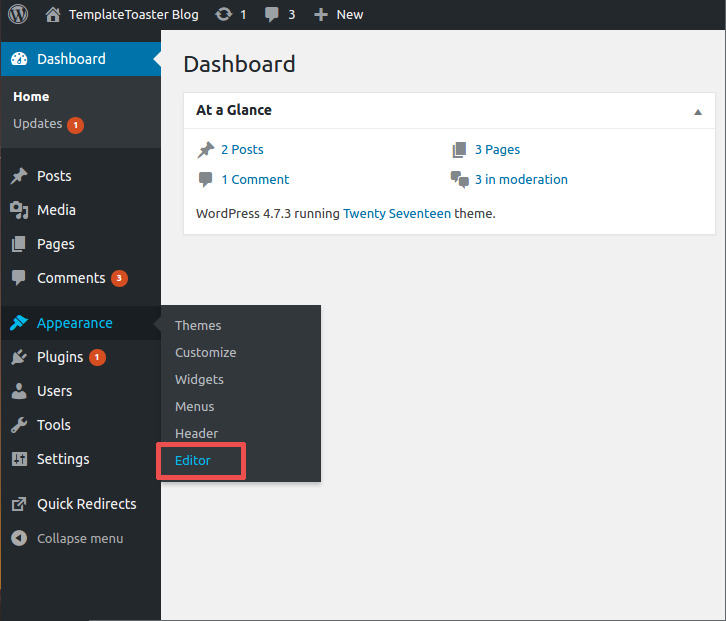Image resolution: width=726 pixels, height=621 pixels.
Task: Open Editor in the Appearance submenu
Action: tap(193, 461)
